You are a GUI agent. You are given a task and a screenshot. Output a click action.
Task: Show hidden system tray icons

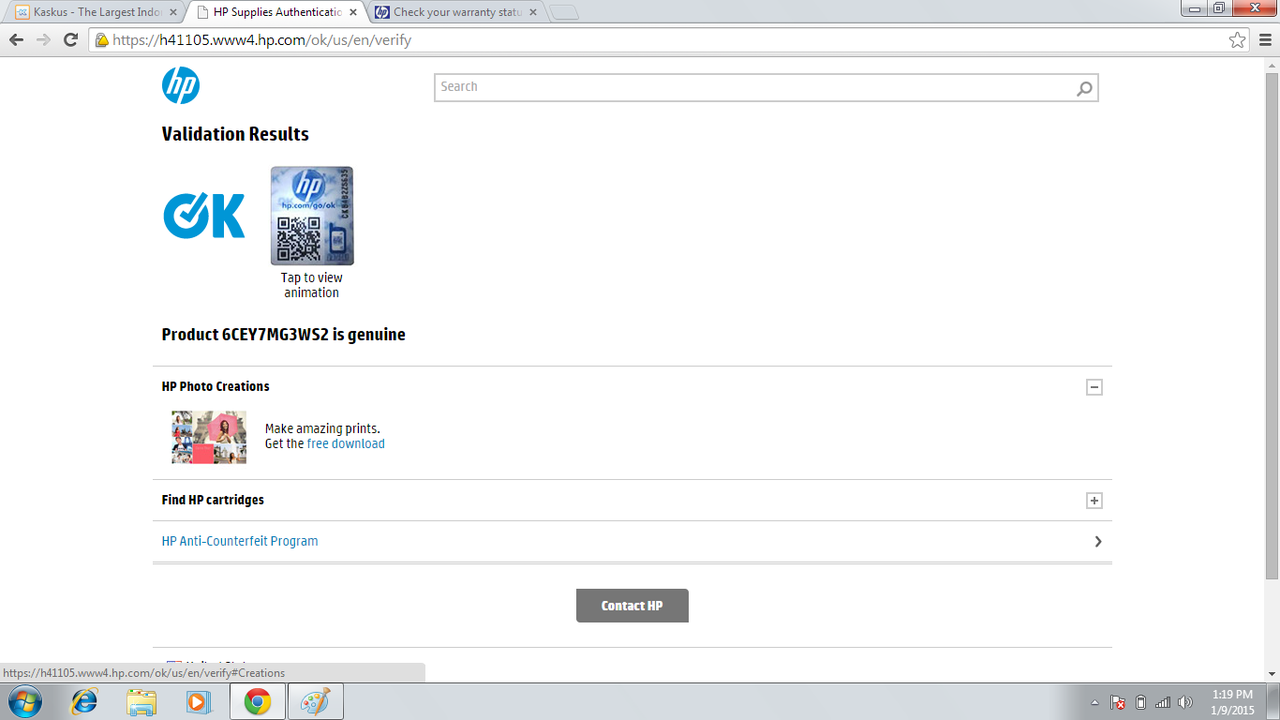pyautogui.click(x=1095, y=703)
